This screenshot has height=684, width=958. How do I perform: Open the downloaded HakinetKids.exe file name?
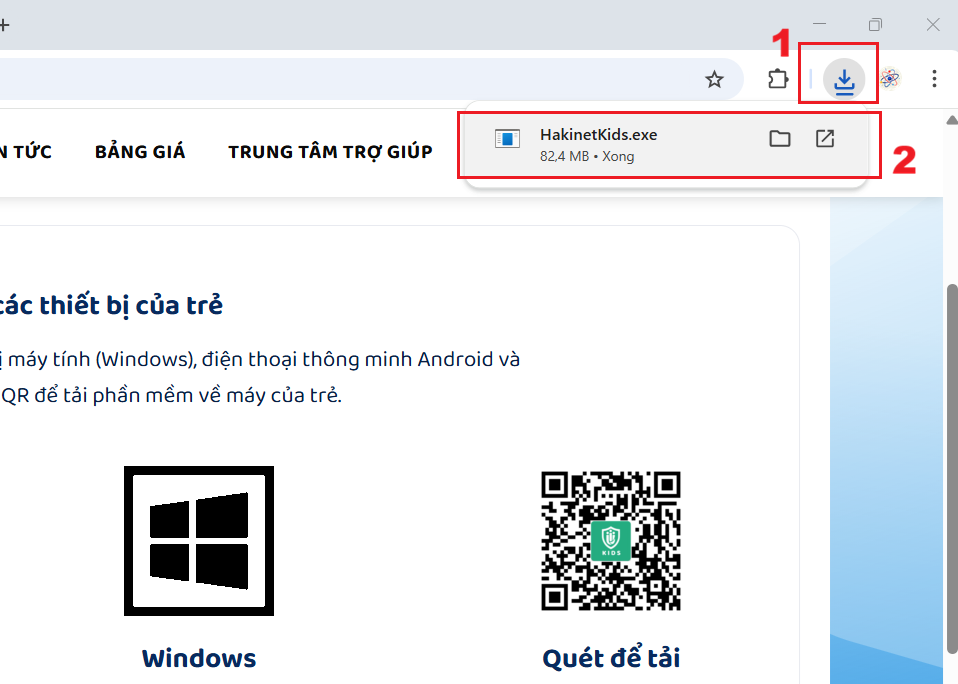(598, 135)
